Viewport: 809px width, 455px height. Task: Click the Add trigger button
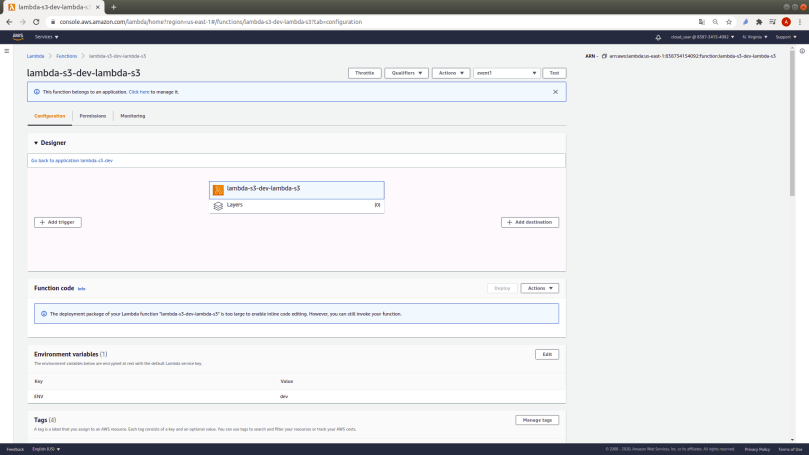[x=58, y=222]
